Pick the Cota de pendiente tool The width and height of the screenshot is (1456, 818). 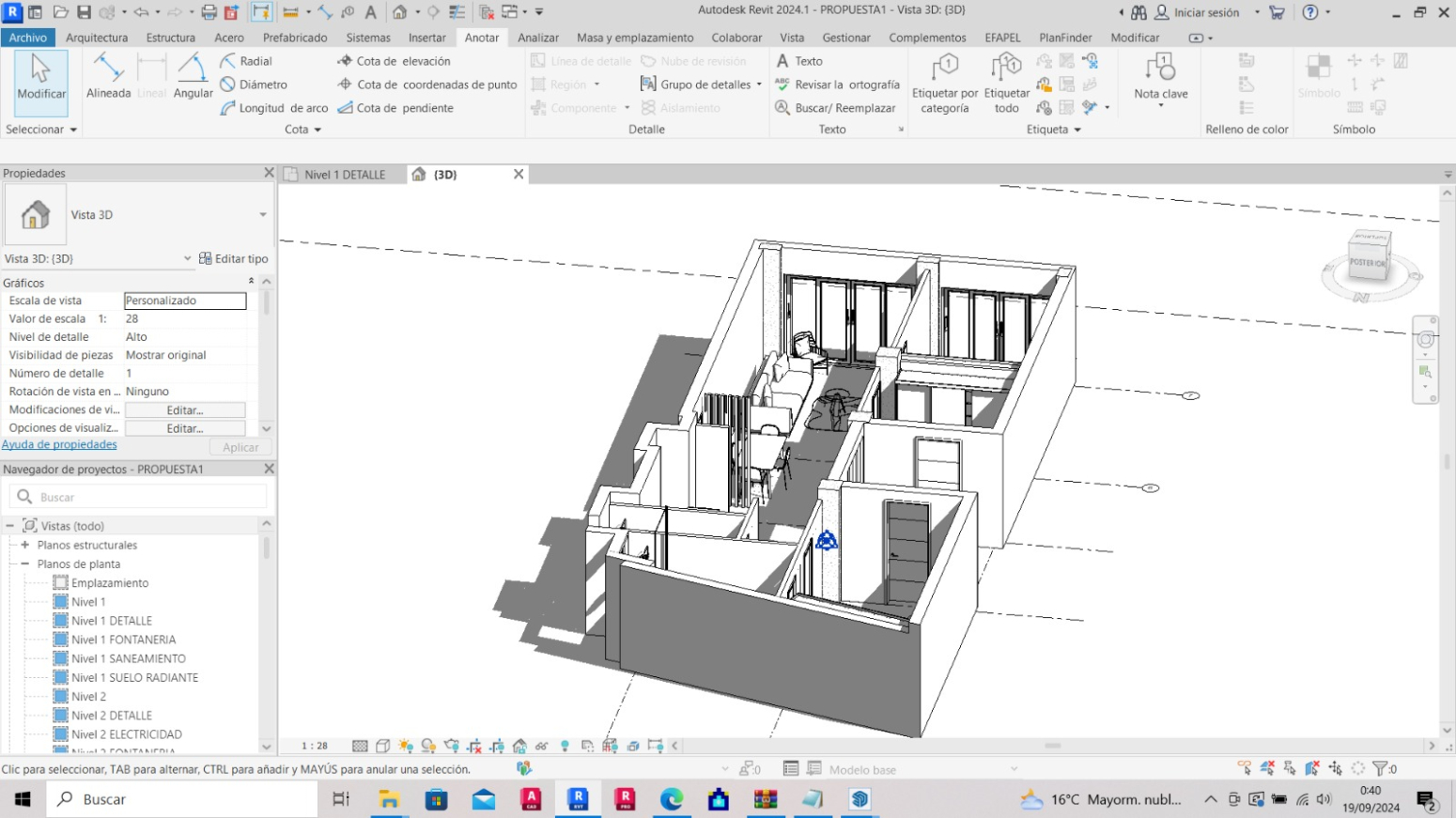[x=395, y=108]
